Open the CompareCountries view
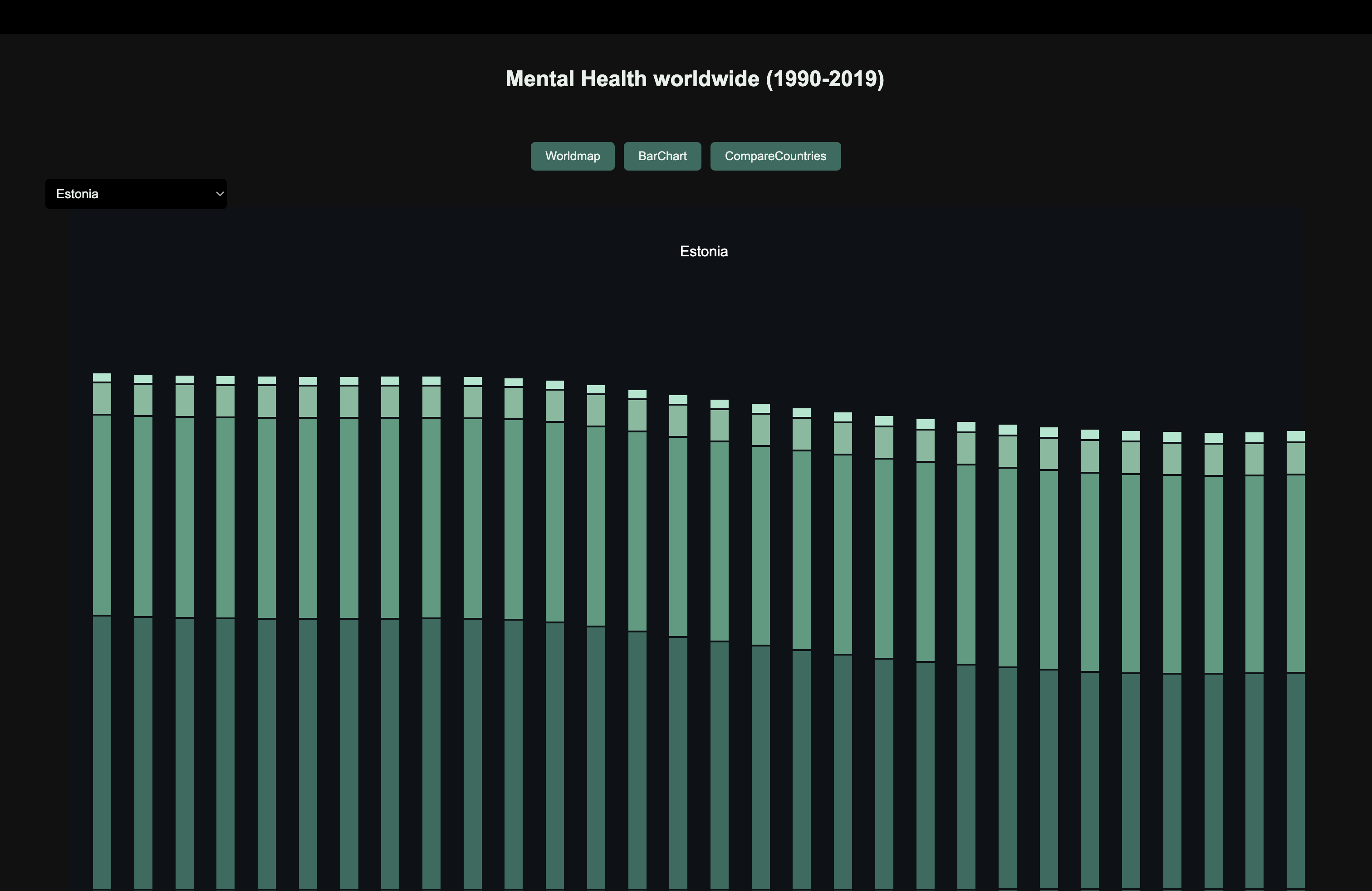Viewport: 1372px width, 891px height. click(775, 156)
